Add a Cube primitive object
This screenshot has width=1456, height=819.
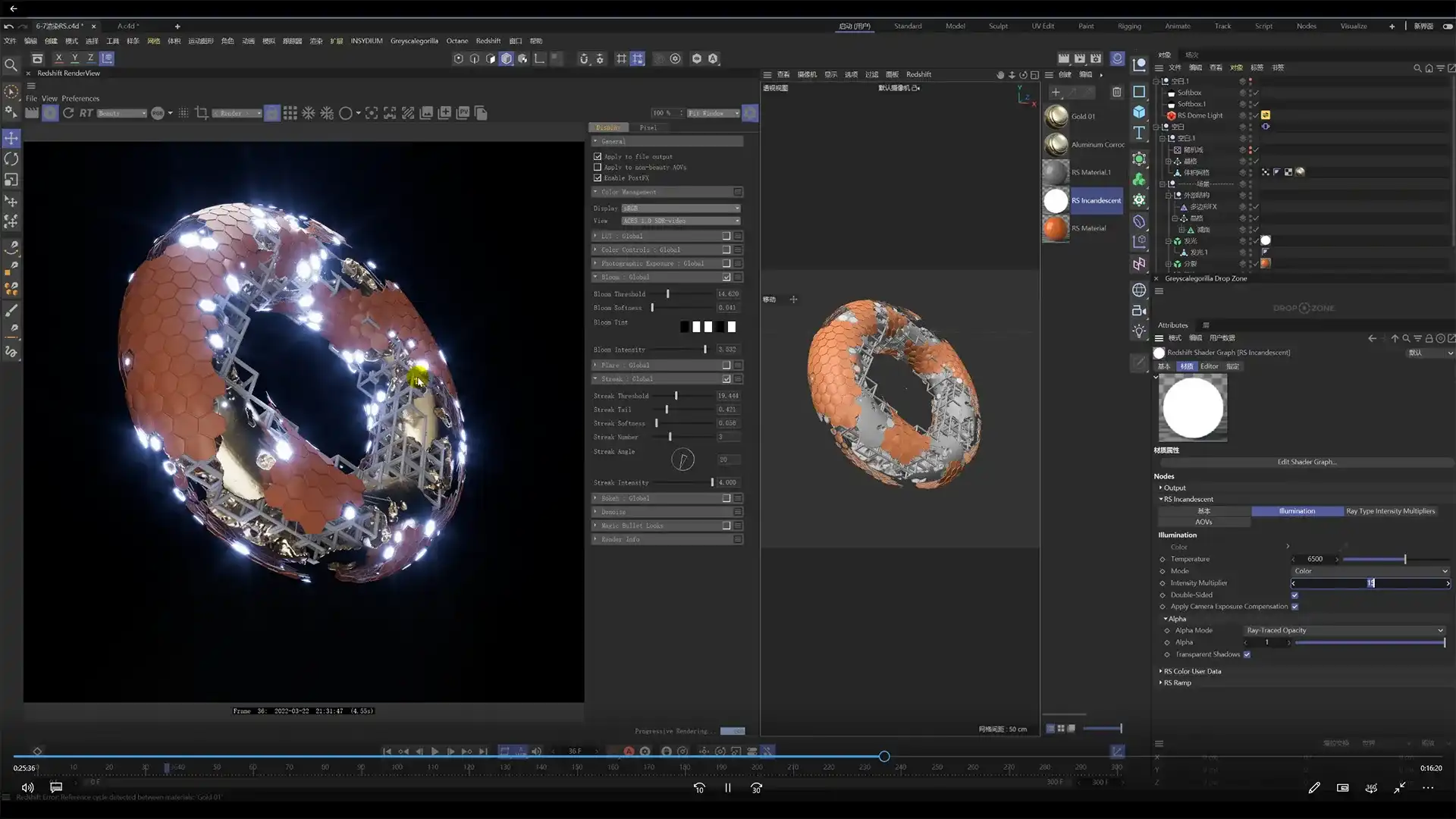click(1139, 112)
